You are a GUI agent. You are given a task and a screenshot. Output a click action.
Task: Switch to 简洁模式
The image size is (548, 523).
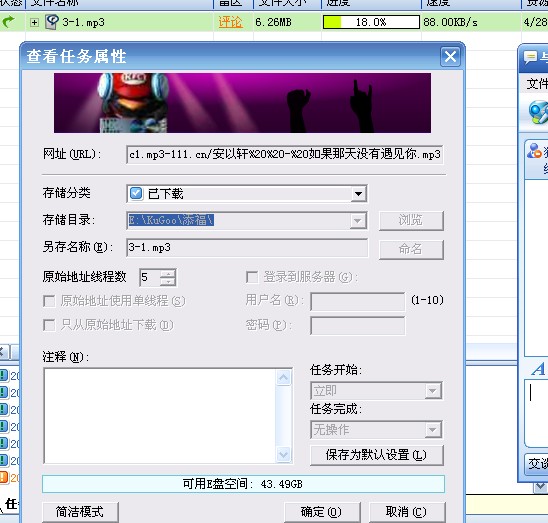80,512
